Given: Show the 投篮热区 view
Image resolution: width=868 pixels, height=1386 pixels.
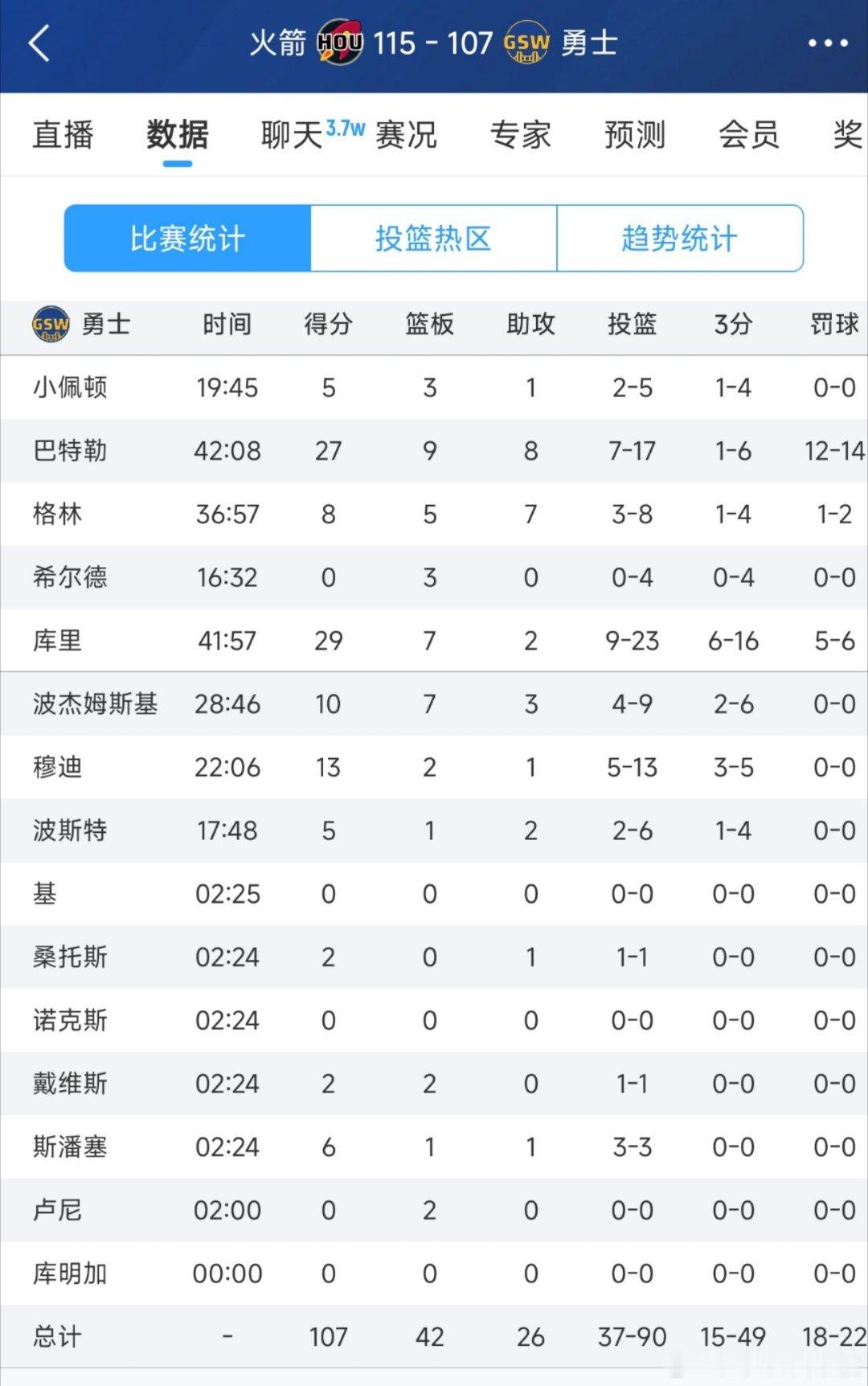Looking at the screenshot, I should click(433, 238).
